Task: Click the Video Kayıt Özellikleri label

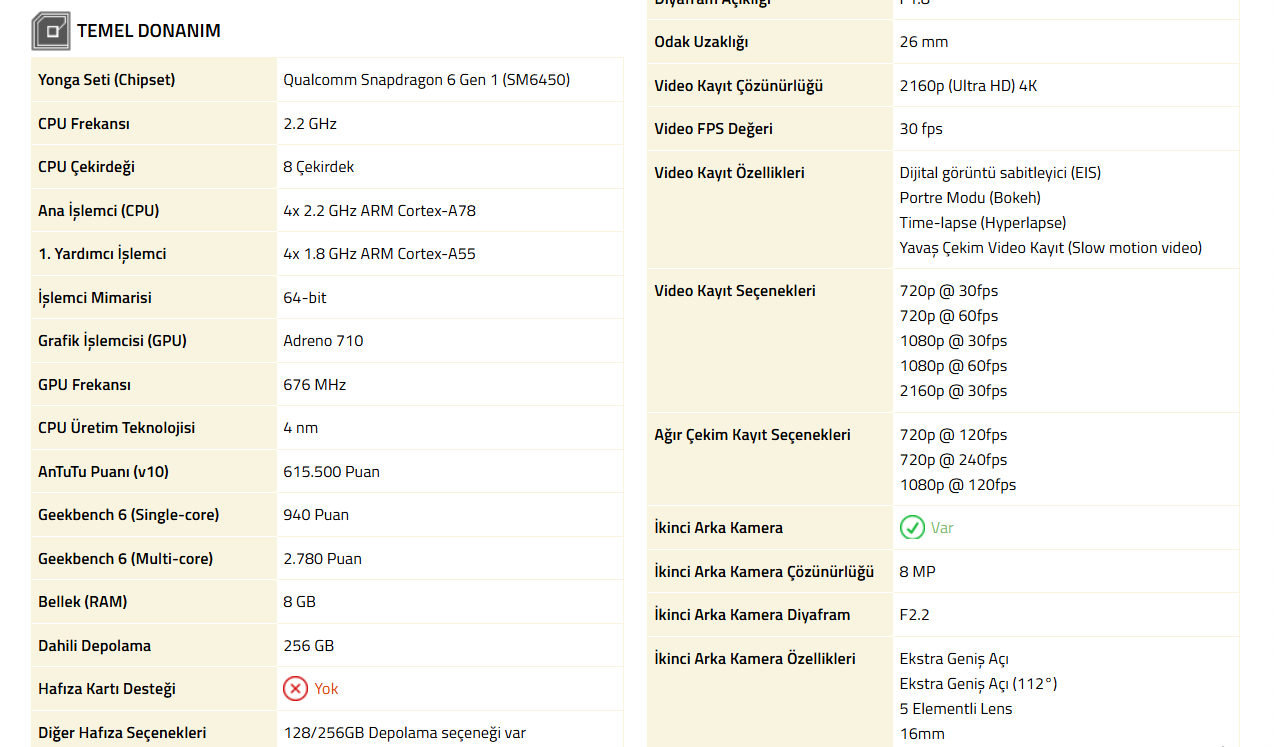Action: 729,173
